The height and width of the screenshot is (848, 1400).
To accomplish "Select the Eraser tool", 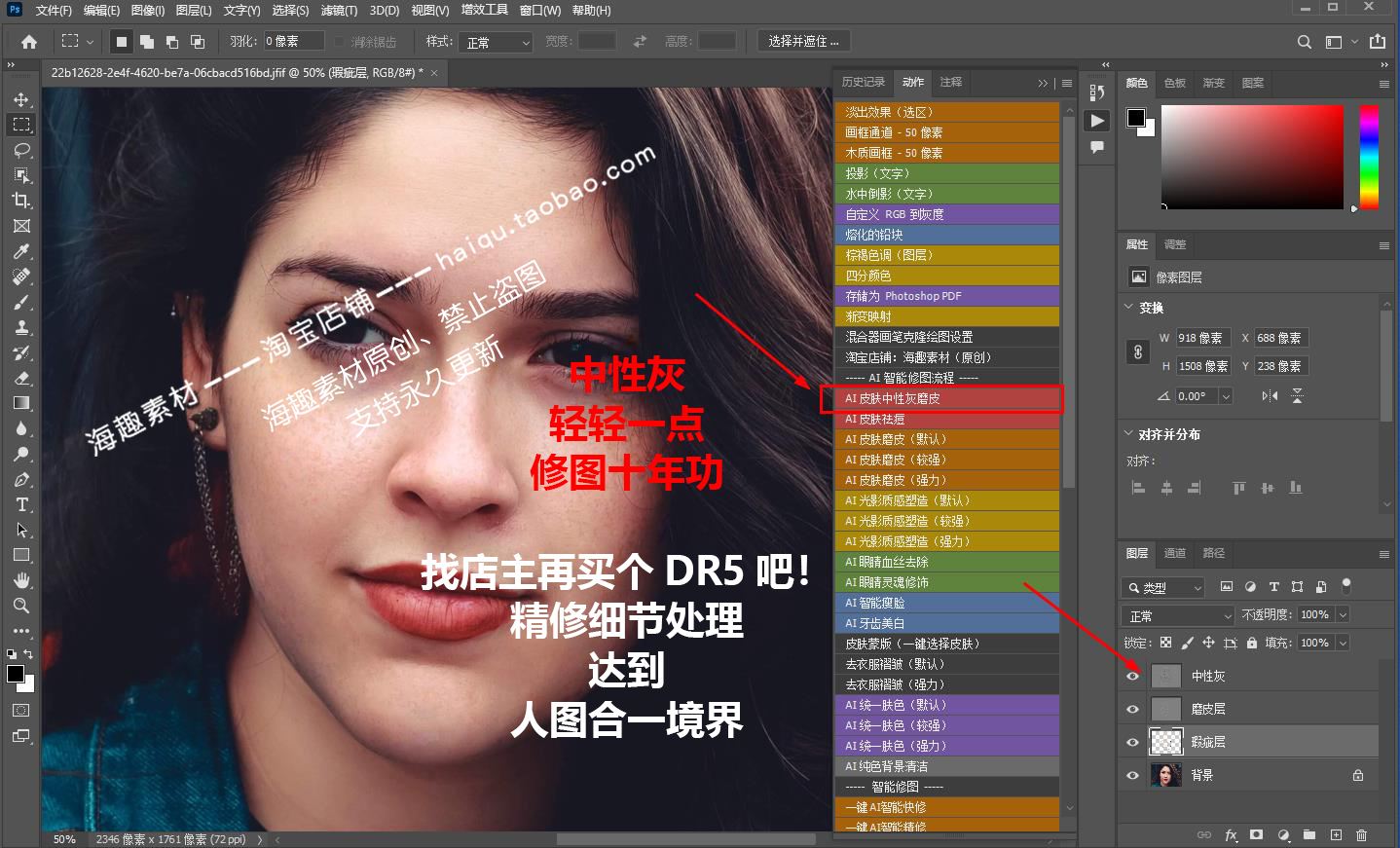I will [21, 378].
